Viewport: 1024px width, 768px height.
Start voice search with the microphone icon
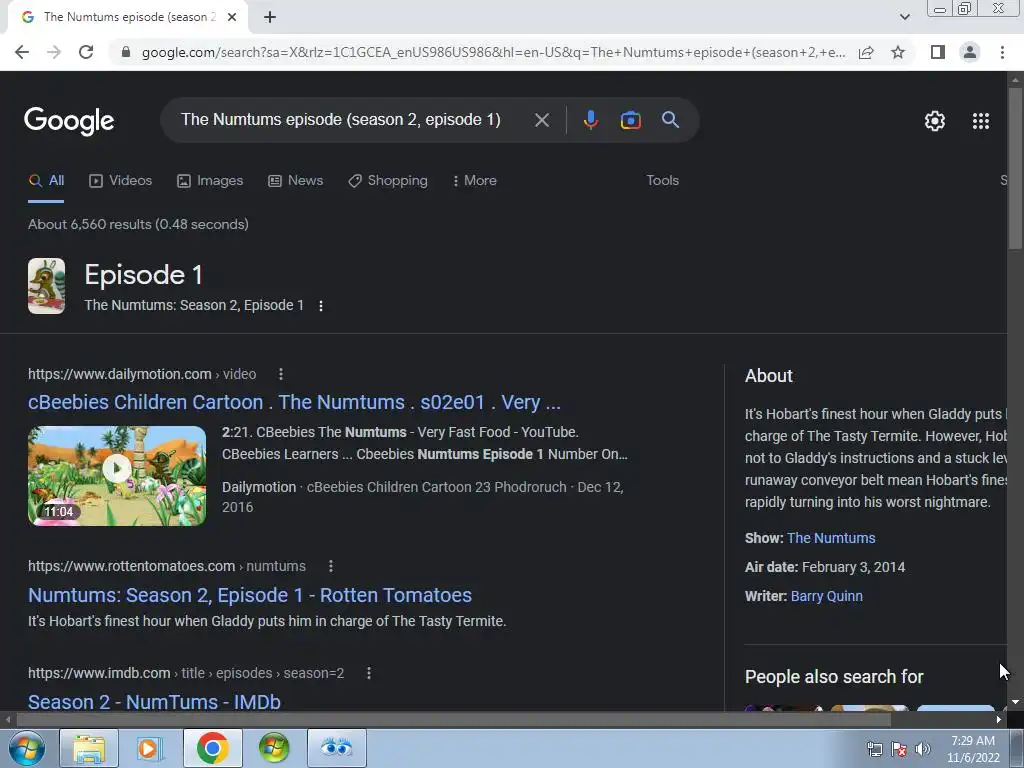590,120
